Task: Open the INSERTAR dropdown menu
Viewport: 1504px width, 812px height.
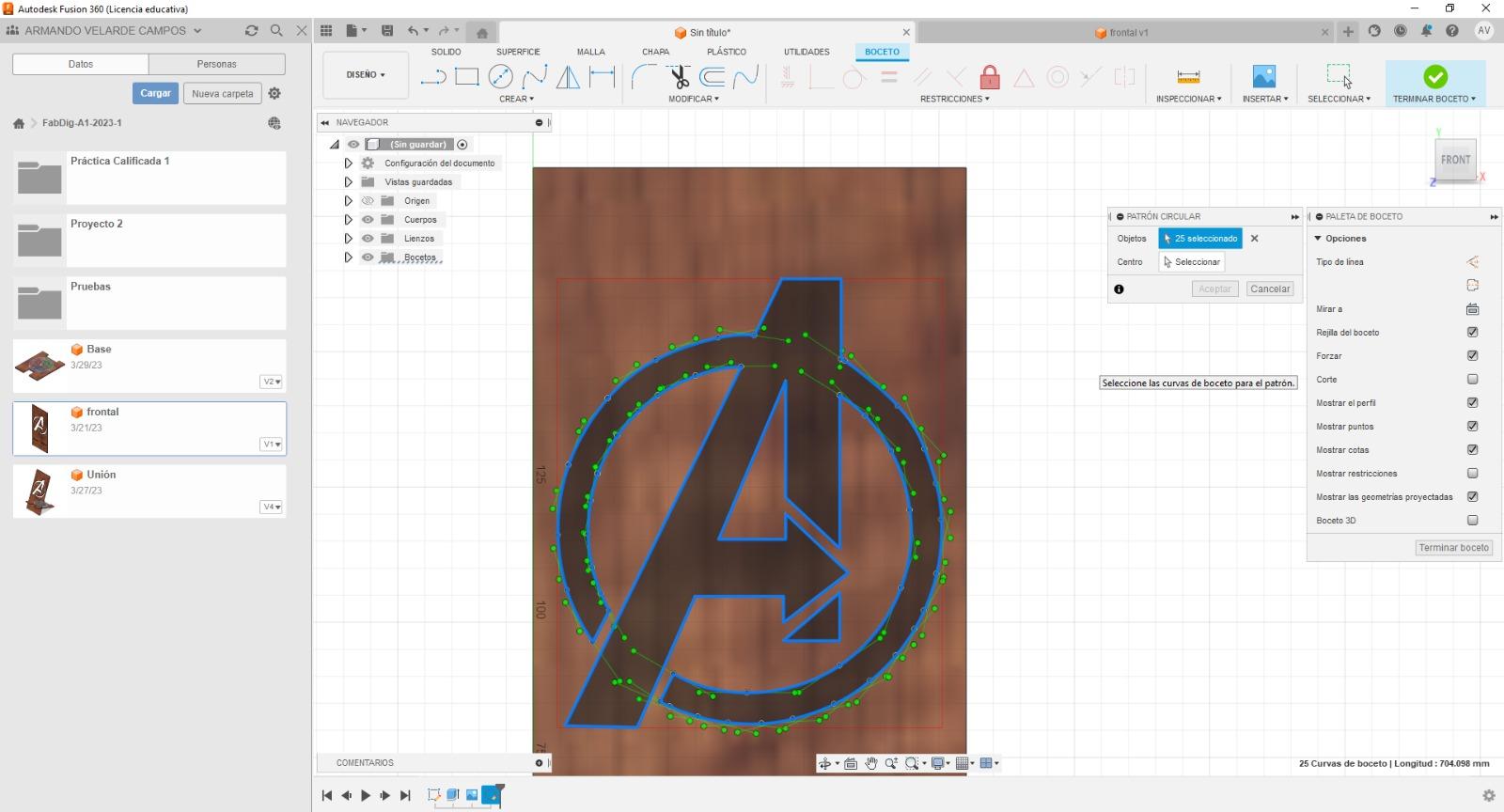Action: (x=1265, y=99)
